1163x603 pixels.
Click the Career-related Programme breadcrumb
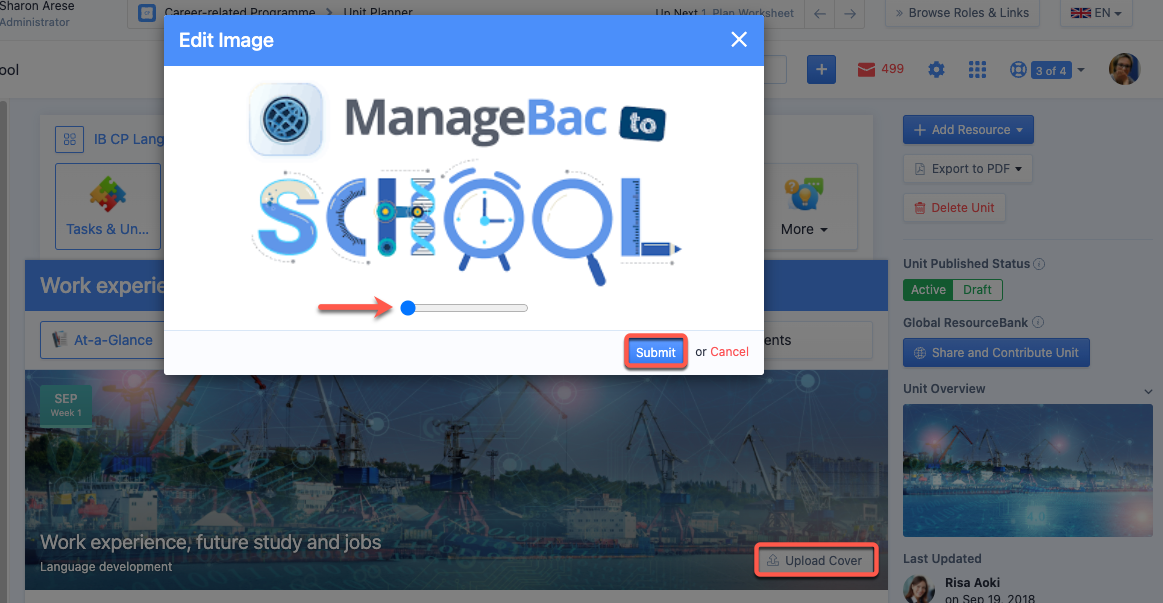coord(240,12)
